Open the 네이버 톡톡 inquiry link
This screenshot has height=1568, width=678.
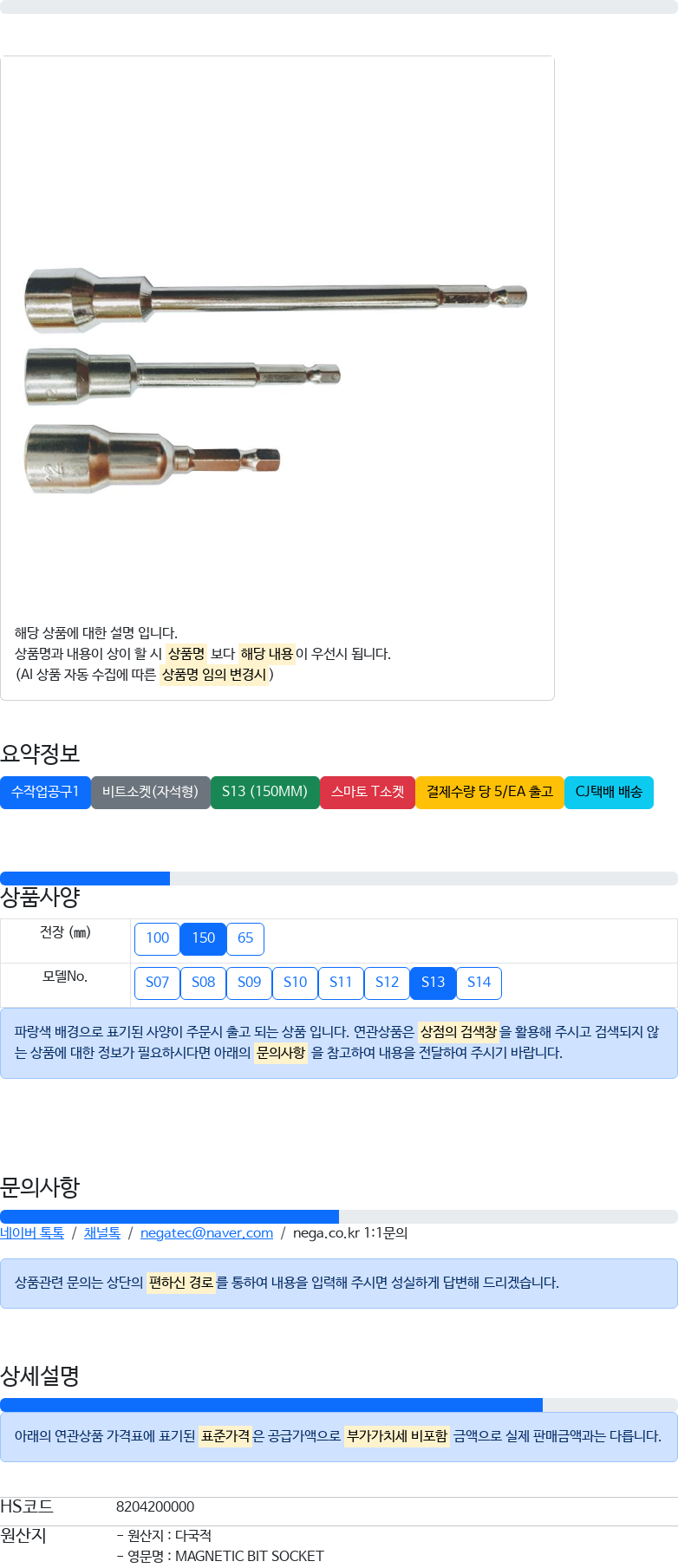(x=32, y=1233)
